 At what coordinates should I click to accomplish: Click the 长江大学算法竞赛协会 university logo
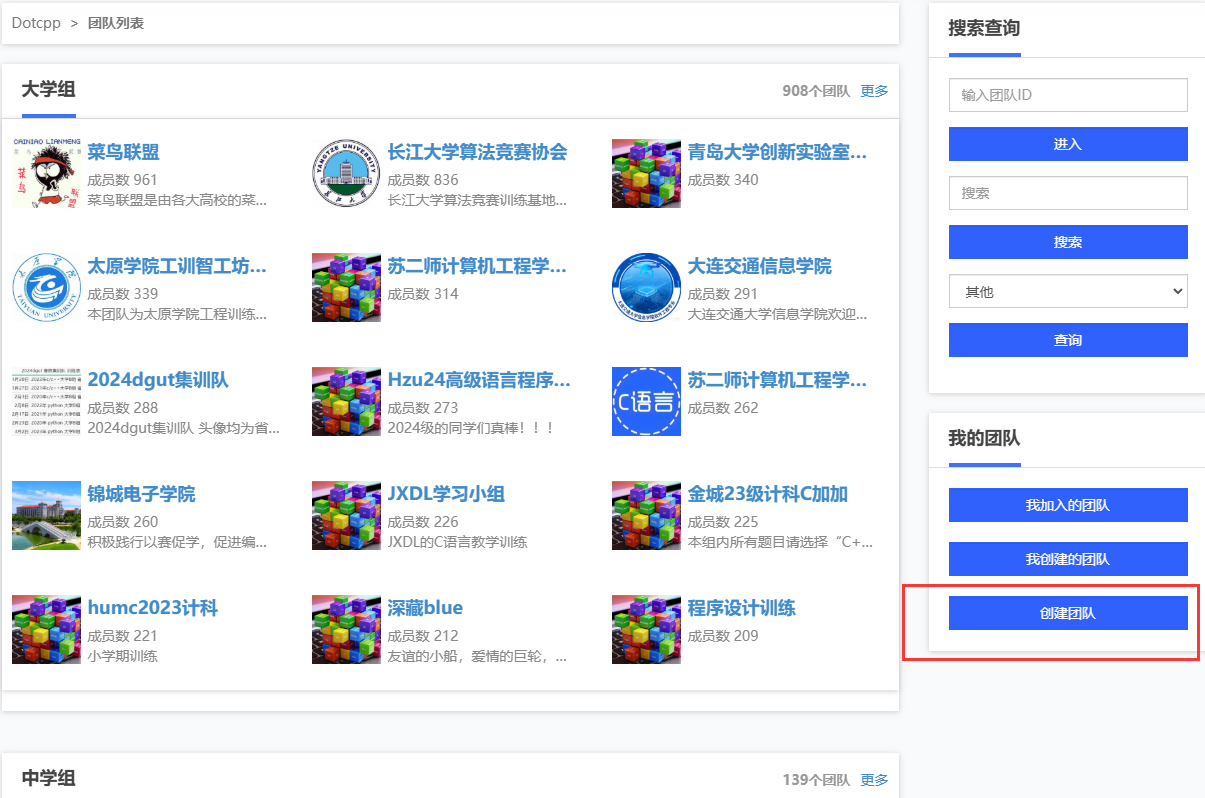pos(346,173)
